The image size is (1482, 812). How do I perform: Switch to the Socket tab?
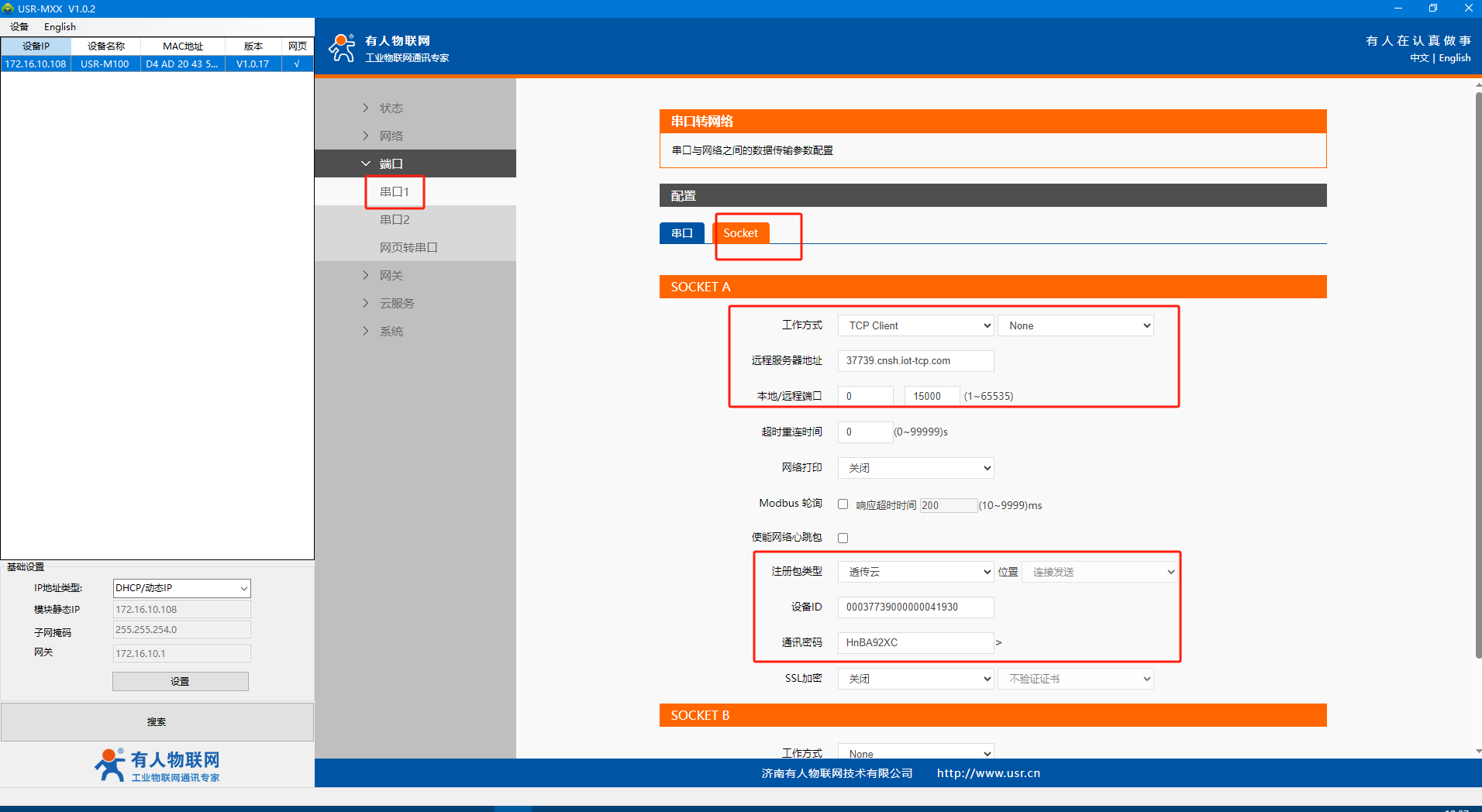click(x=740, y=233)
